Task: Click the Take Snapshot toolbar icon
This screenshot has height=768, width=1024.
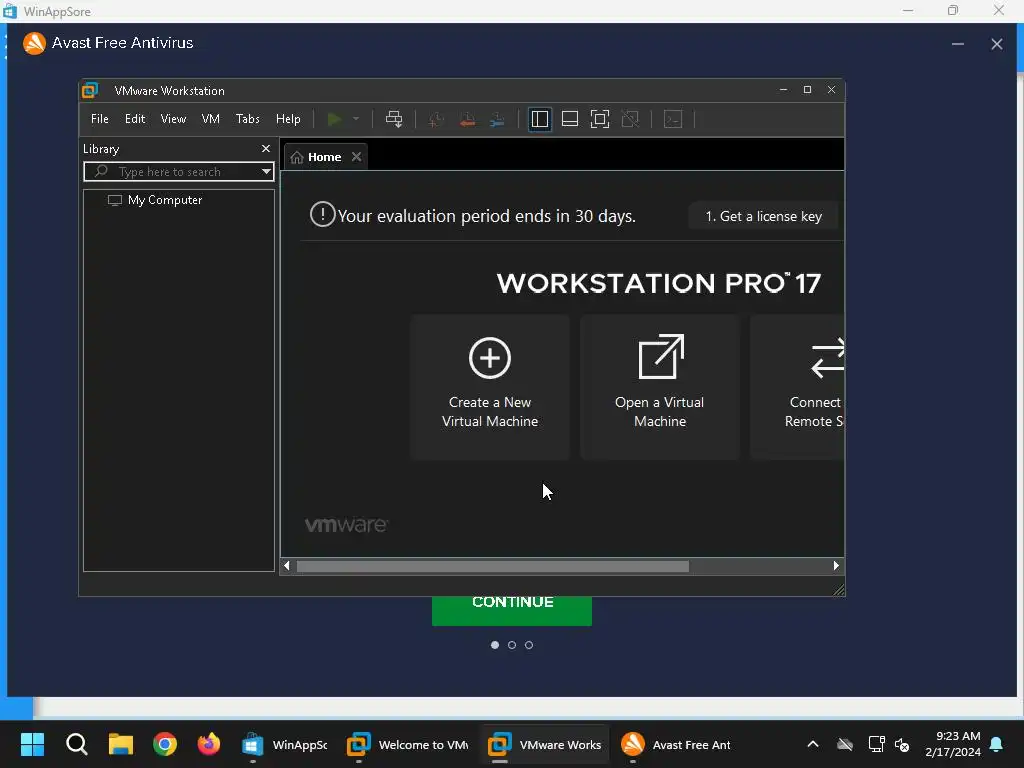Action: [x=436, y=119]
